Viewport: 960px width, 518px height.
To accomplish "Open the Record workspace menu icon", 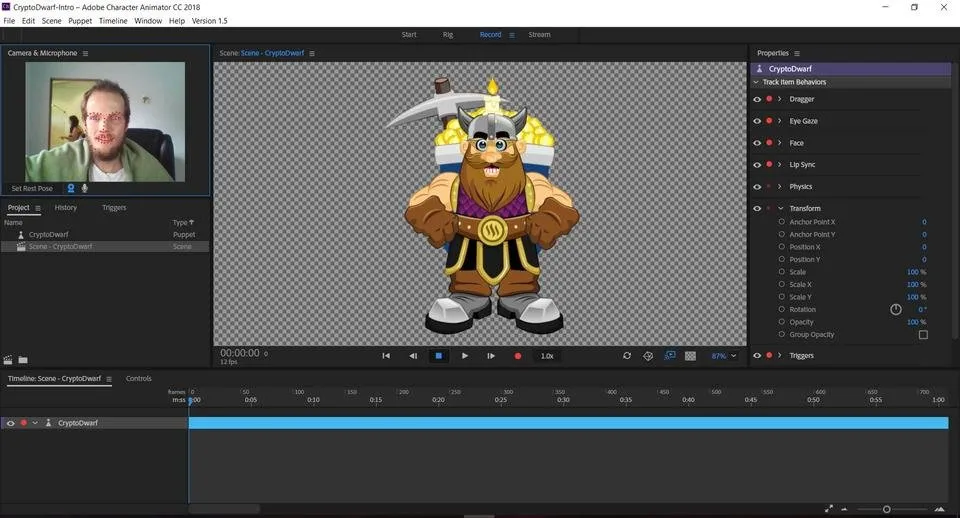I will tap(512, 36).
